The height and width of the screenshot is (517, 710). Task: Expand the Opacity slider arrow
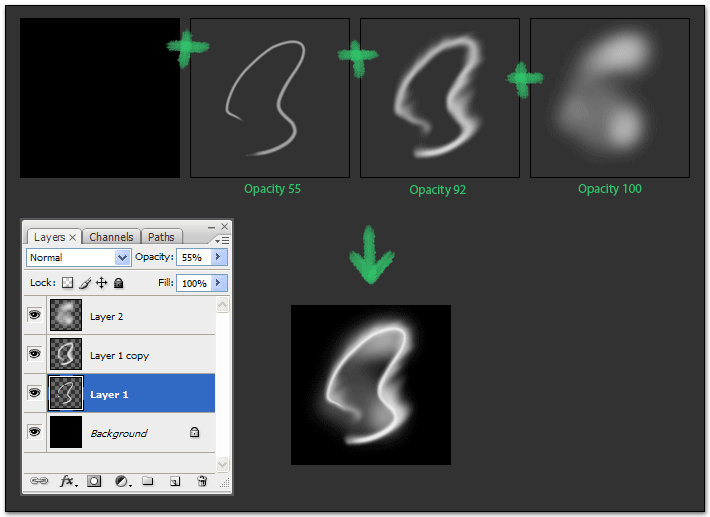(x=218, y=257)
